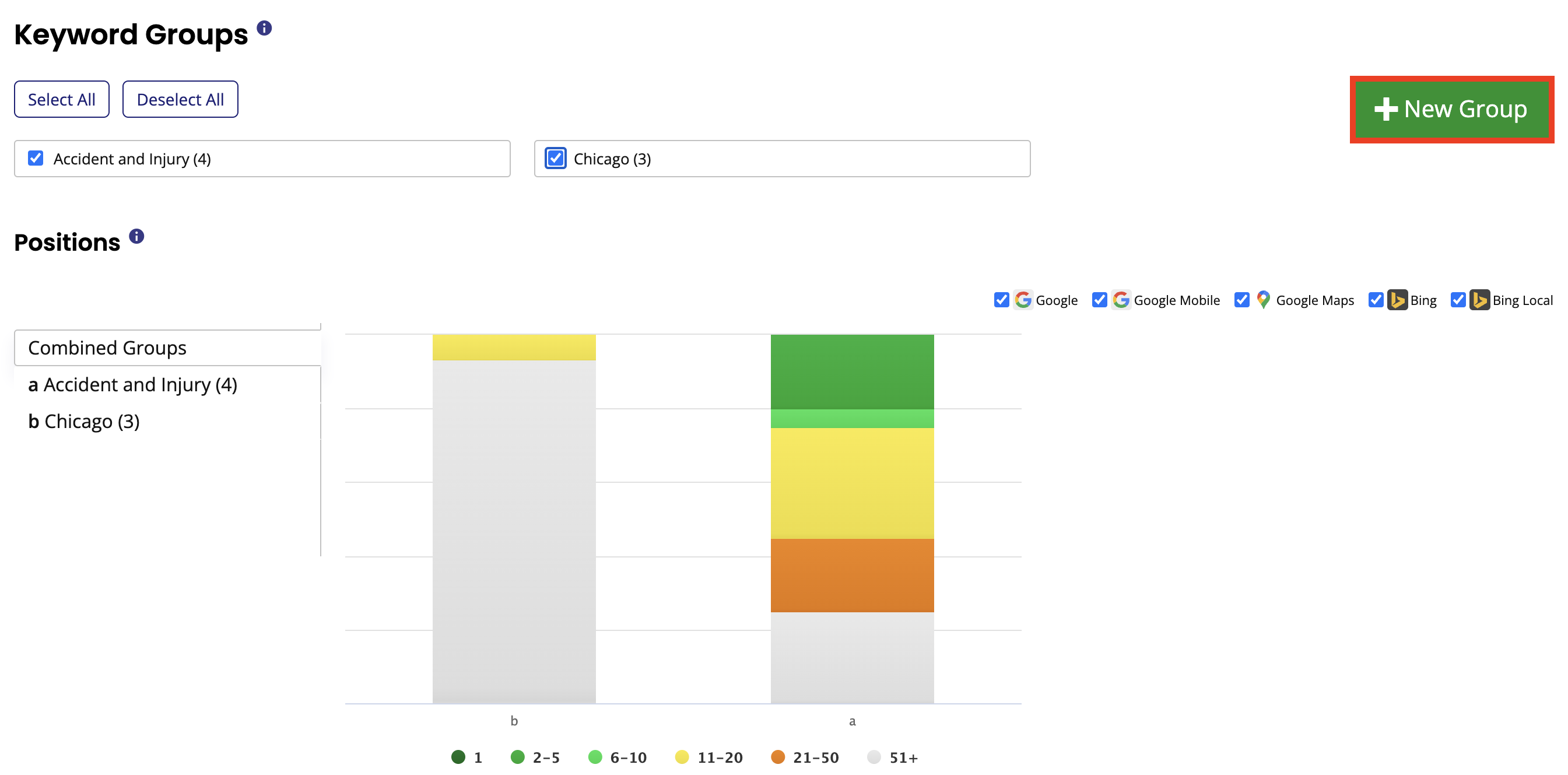Click the Google logo icon in filters

pos(1023,300)
